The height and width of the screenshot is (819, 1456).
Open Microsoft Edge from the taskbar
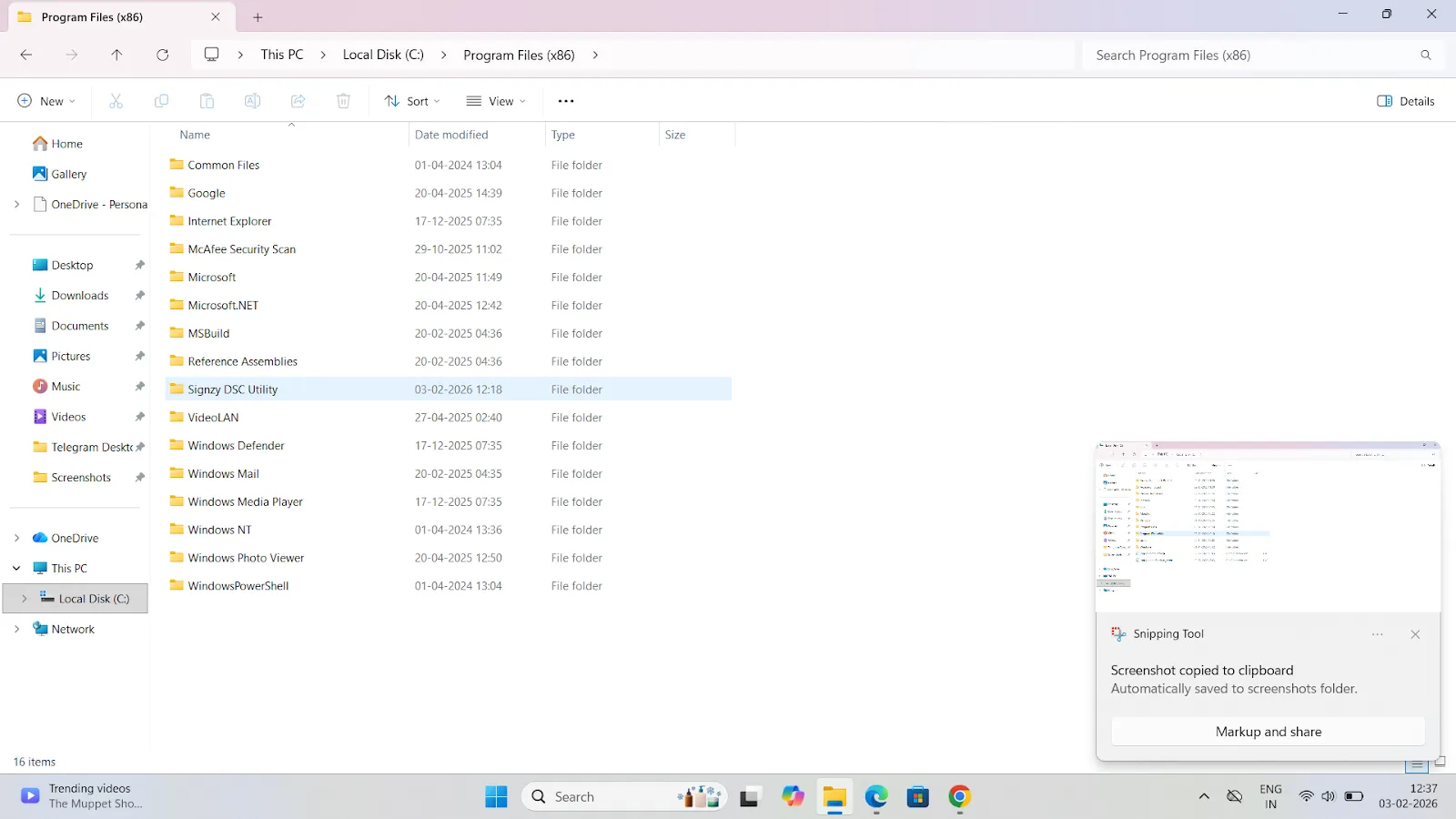click(876, 797)
